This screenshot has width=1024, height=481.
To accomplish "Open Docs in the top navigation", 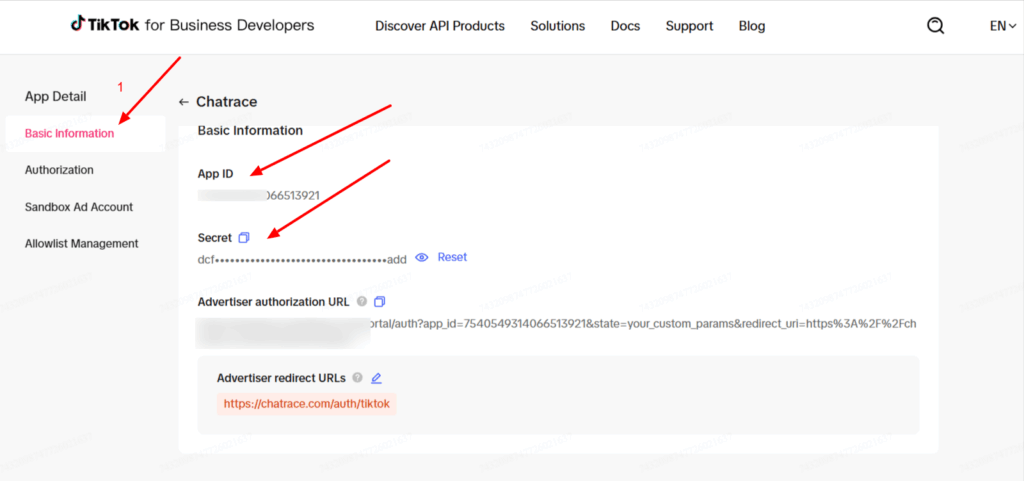I will pyautogui.click(x=625, y=26).
